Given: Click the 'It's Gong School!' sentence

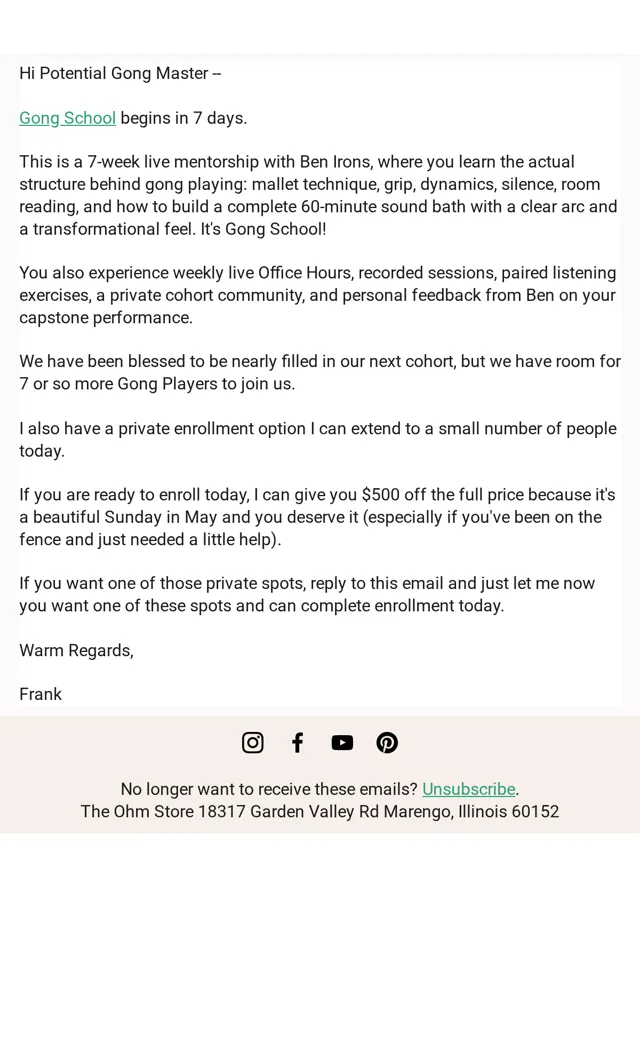Looking at the screenshot, I should pos(263,229).
